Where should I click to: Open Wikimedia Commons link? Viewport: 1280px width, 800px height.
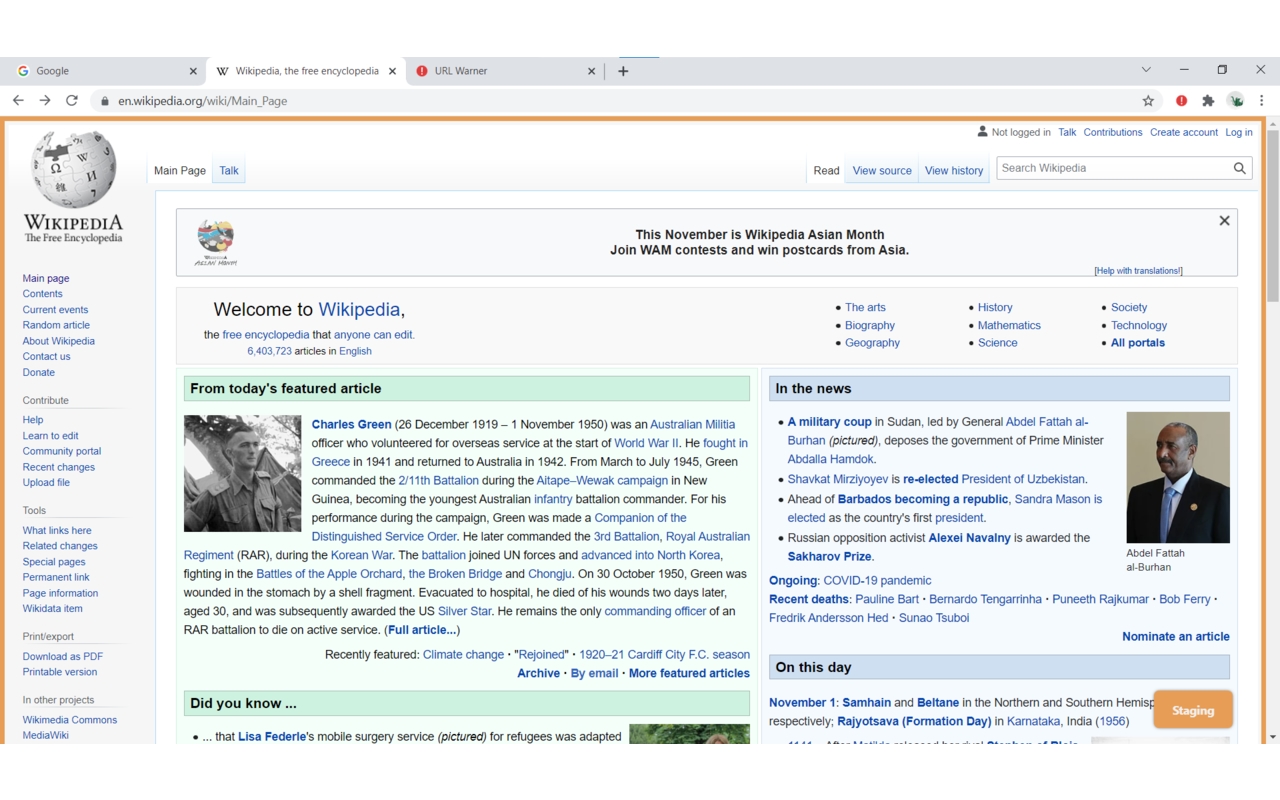(x=70, y=720)
